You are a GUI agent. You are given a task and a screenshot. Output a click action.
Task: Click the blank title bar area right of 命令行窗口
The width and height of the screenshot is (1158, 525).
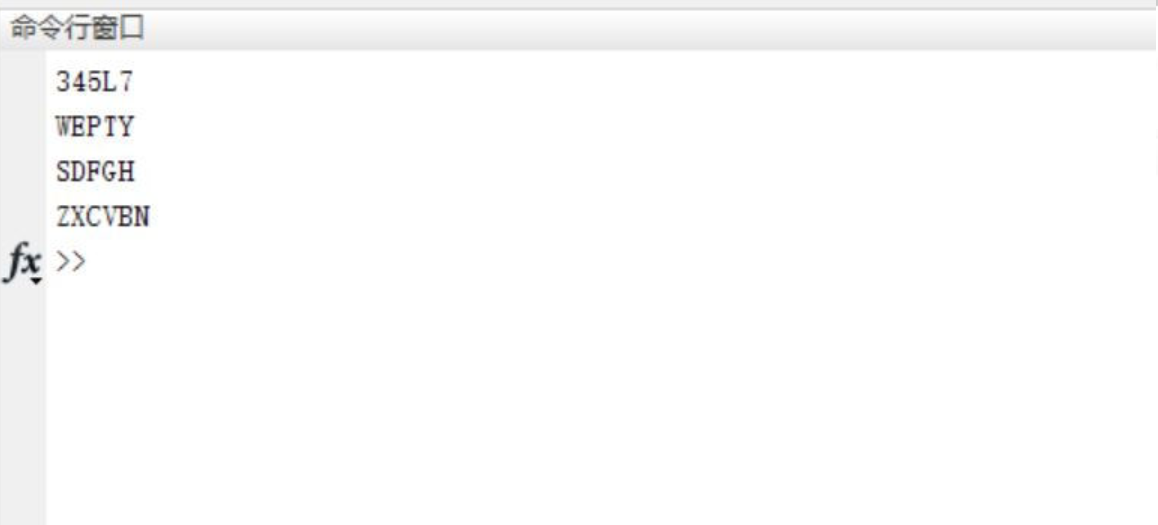click(x=650, y=30)
